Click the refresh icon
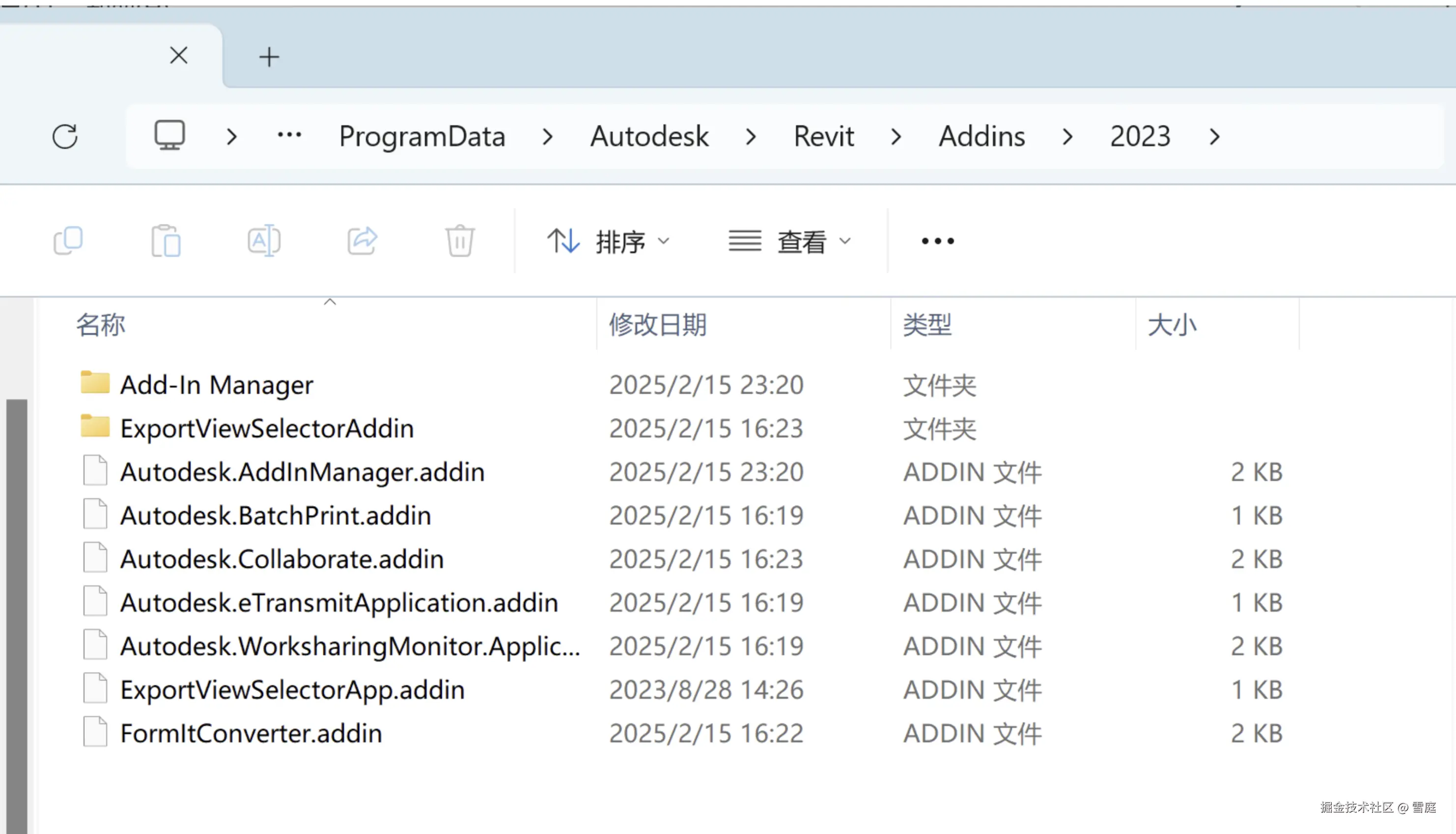 tap(65, 137)
